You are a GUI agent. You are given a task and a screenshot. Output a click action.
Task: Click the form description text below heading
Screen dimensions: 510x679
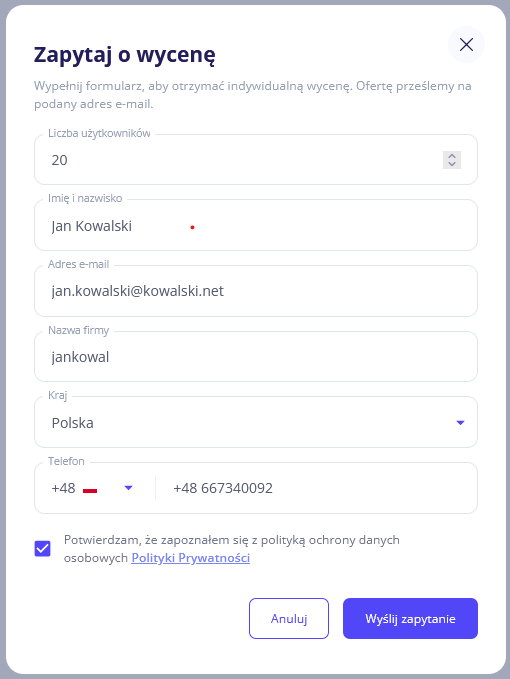(252, 95)
